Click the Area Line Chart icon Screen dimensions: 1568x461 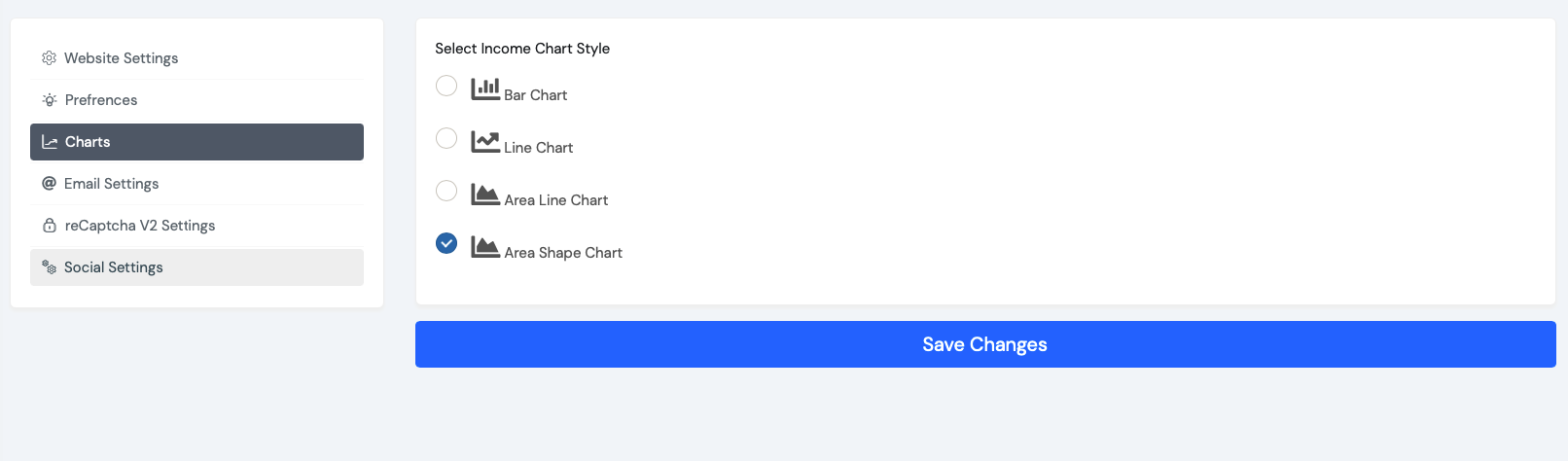[x=485, y=194]
